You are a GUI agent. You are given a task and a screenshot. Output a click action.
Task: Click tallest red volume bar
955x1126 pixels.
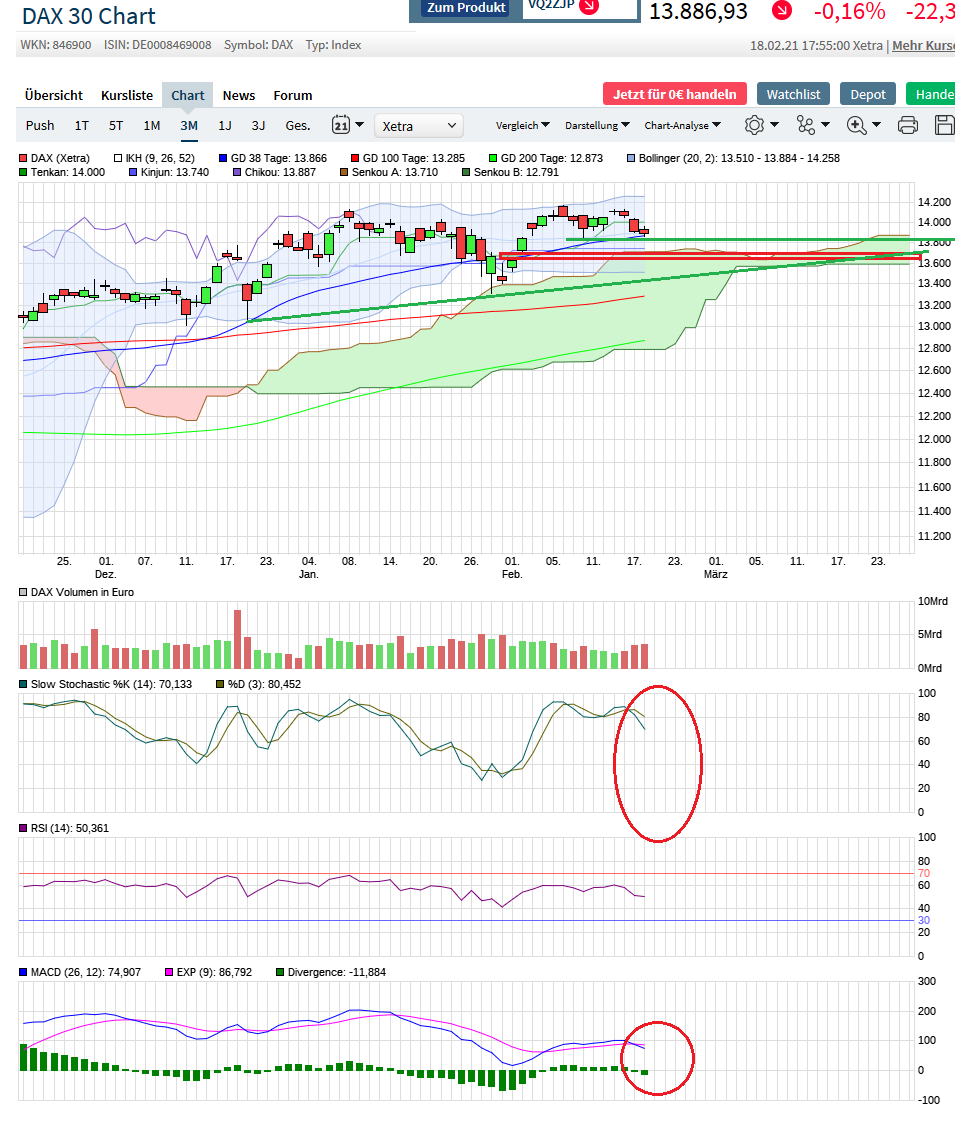(x=238, y=639)
